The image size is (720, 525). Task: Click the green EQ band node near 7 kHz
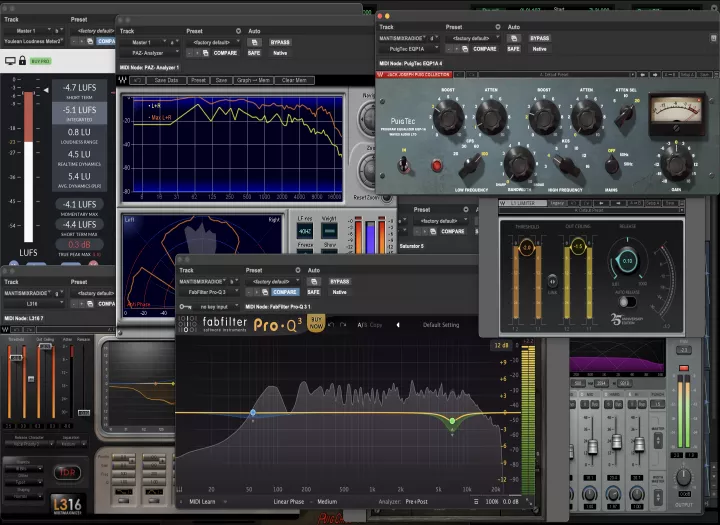tap(452, 421)
